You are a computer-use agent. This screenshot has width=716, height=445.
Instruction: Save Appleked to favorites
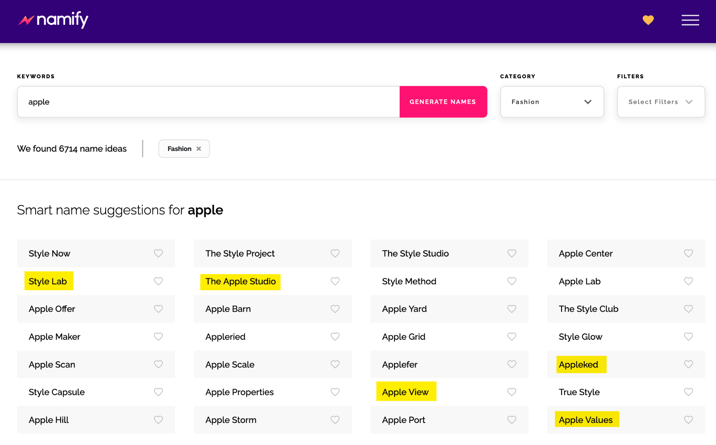[x=688, y=365]
